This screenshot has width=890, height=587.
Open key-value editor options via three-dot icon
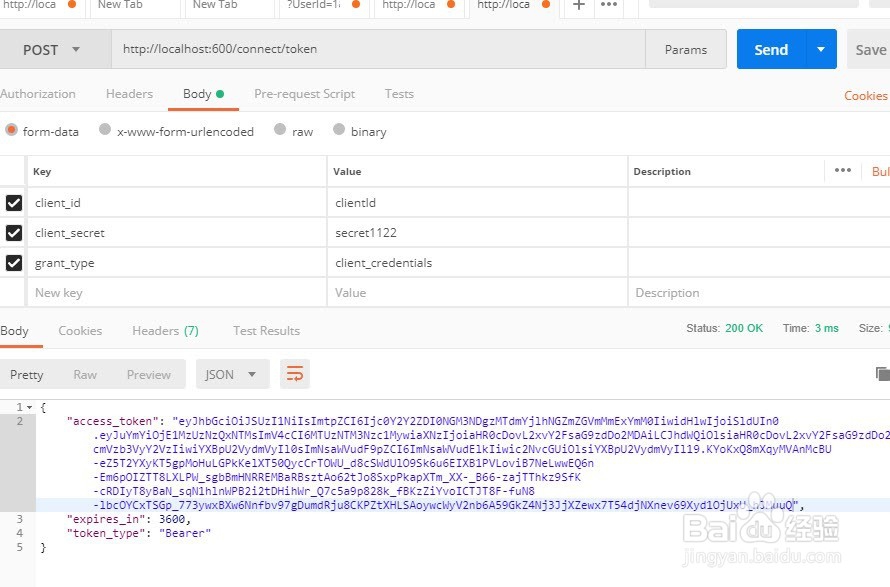click(x=843, y=171)
